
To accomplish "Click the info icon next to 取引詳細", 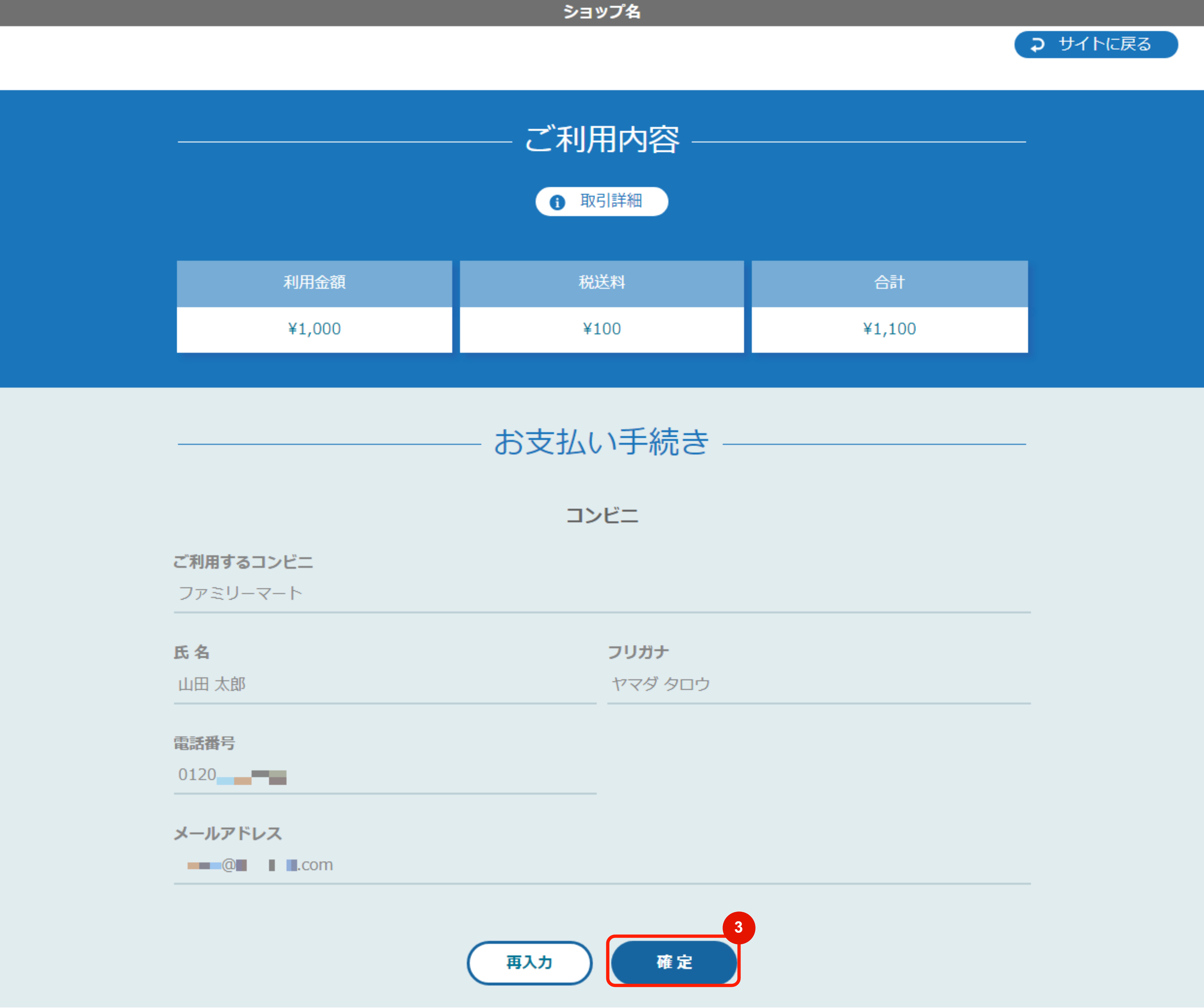I will (558, 202).
